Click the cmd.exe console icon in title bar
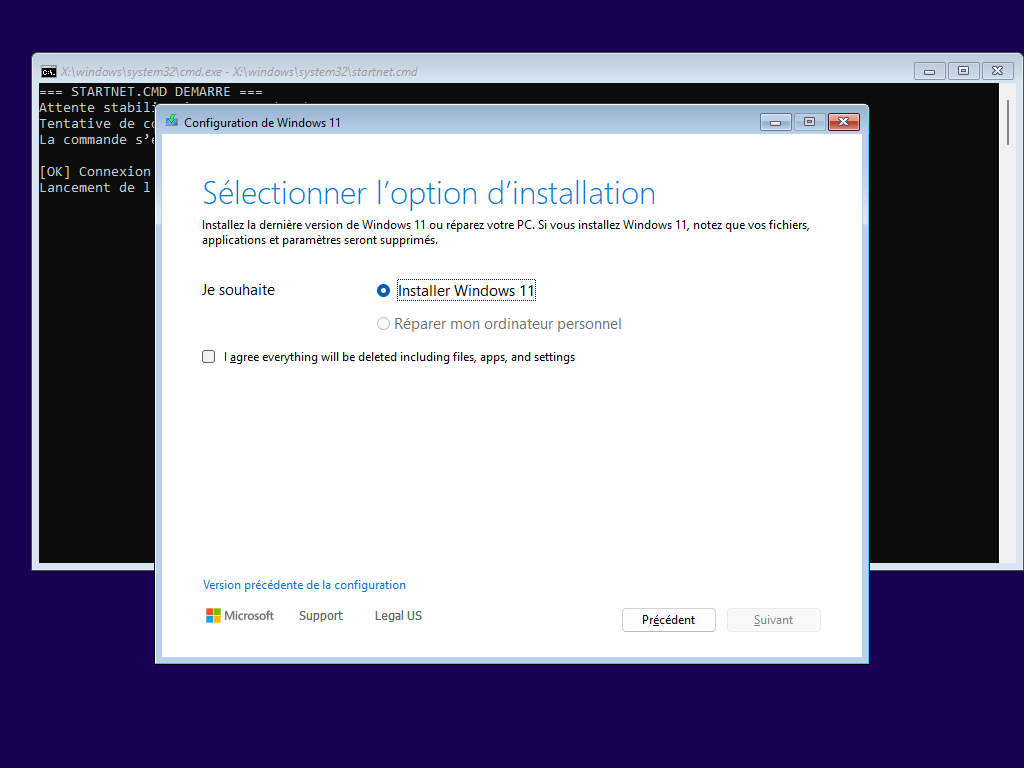 (48, 71)
